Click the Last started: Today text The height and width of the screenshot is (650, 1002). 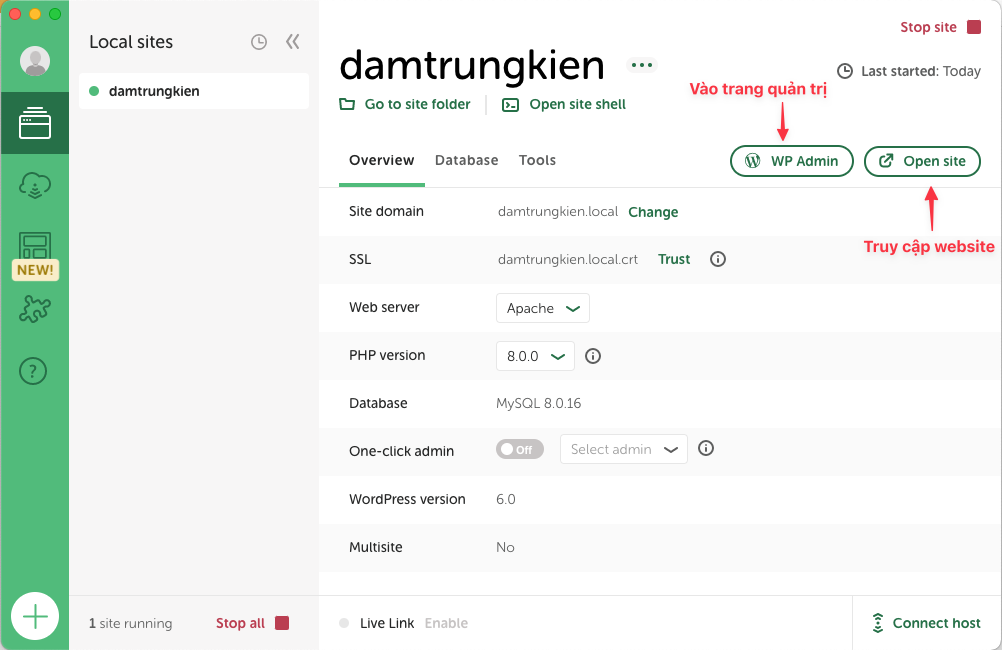[920, 71]
